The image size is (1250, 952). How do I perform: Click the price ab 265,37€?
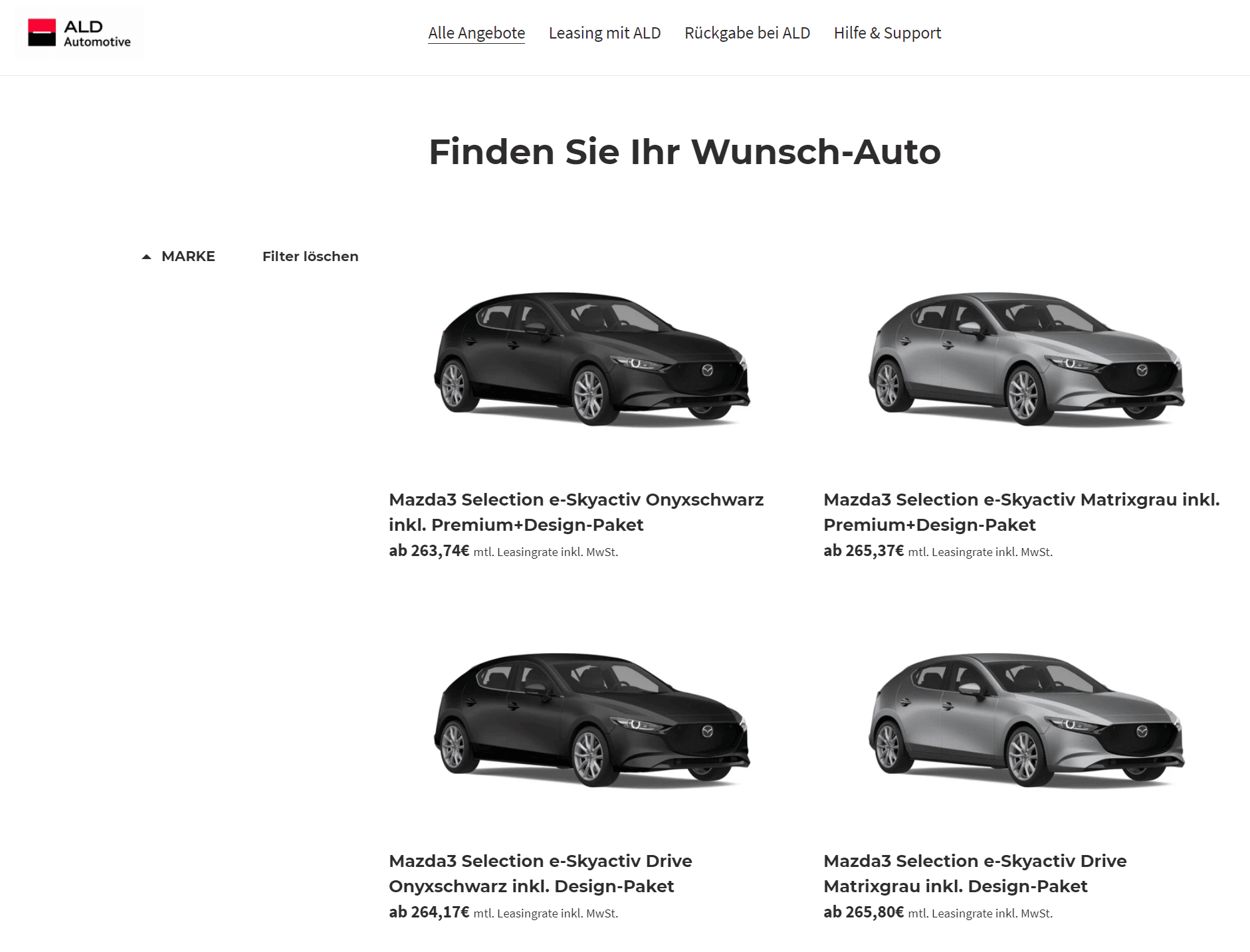click(x=864, y=551)
